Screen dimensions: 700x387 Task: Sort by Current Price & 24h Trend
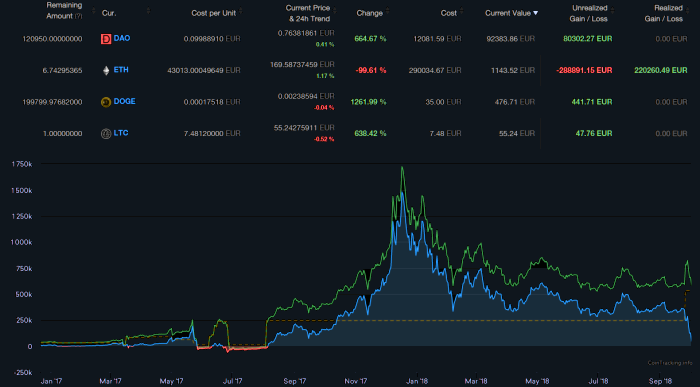pyautogui.click(x=309, y=13)
